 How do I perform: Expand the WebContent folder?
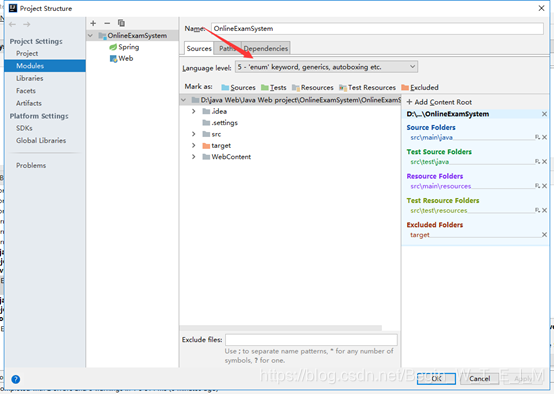(194, 157)
